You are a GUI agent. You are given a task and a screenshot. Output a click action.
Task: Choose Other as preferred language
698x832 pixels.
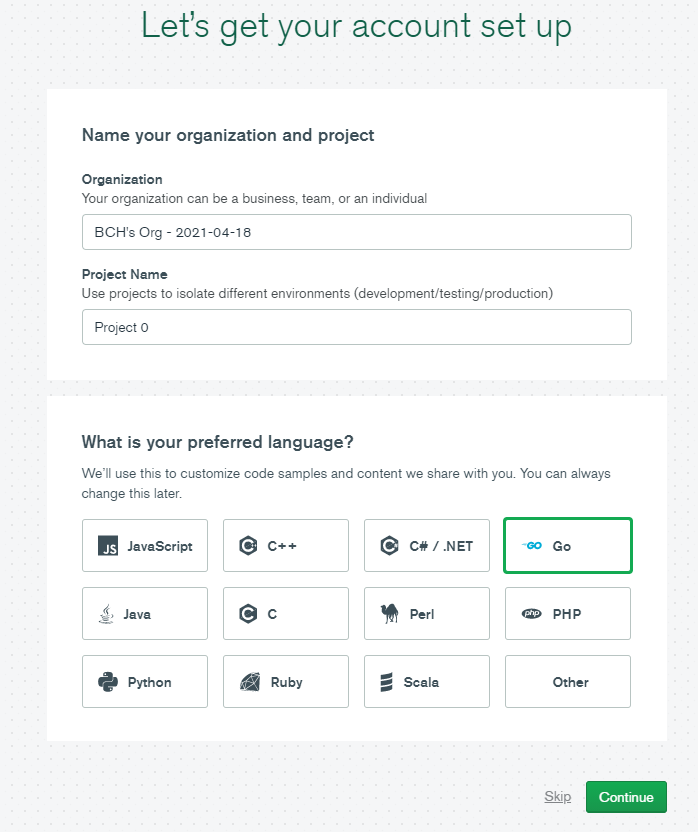click(567, 681)
